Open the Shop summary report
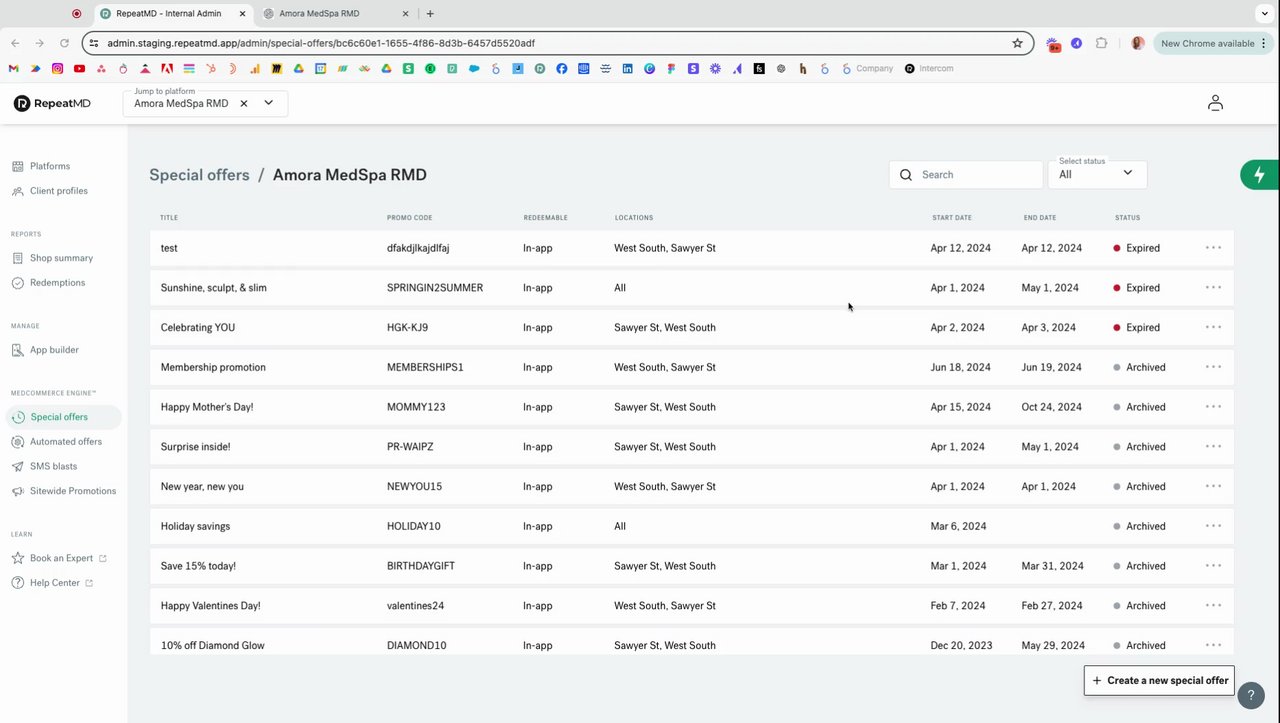 [52, 258]
